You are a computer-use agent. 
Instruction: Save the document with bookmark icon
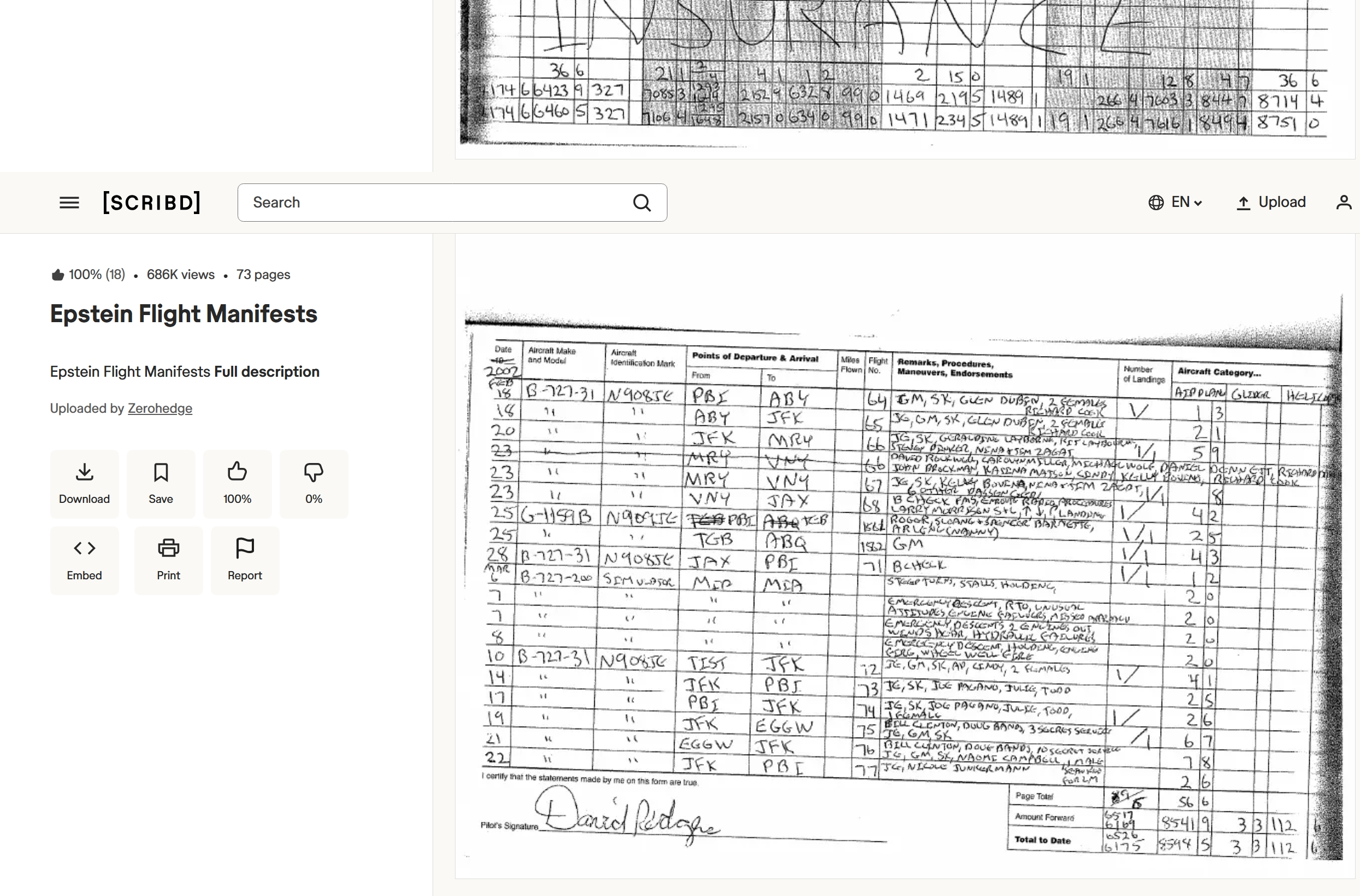pyautogui.click(x=161, y=484)
